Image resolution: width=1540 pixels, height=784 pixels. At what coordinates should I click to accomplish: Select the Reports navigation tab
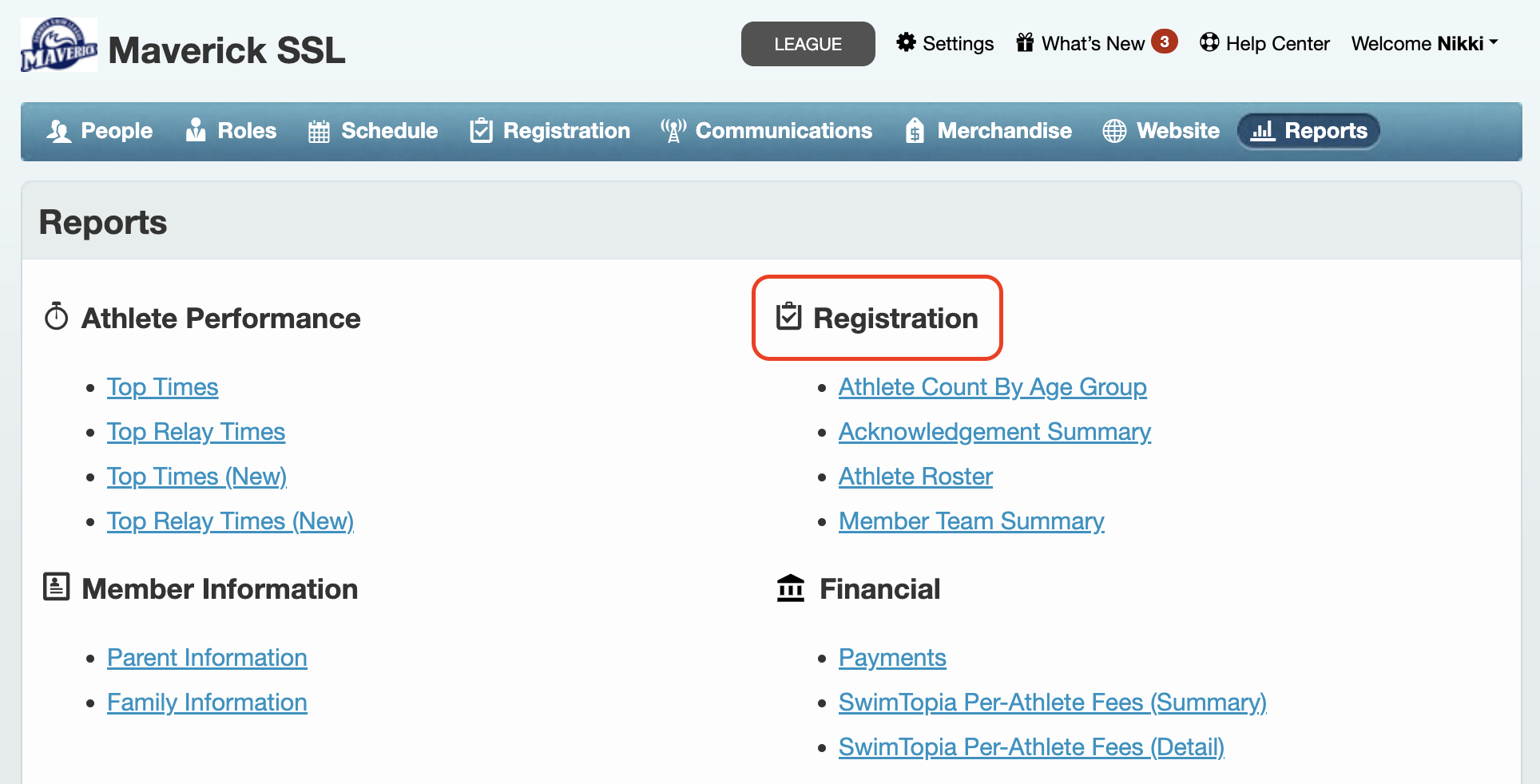[1308, 131]
